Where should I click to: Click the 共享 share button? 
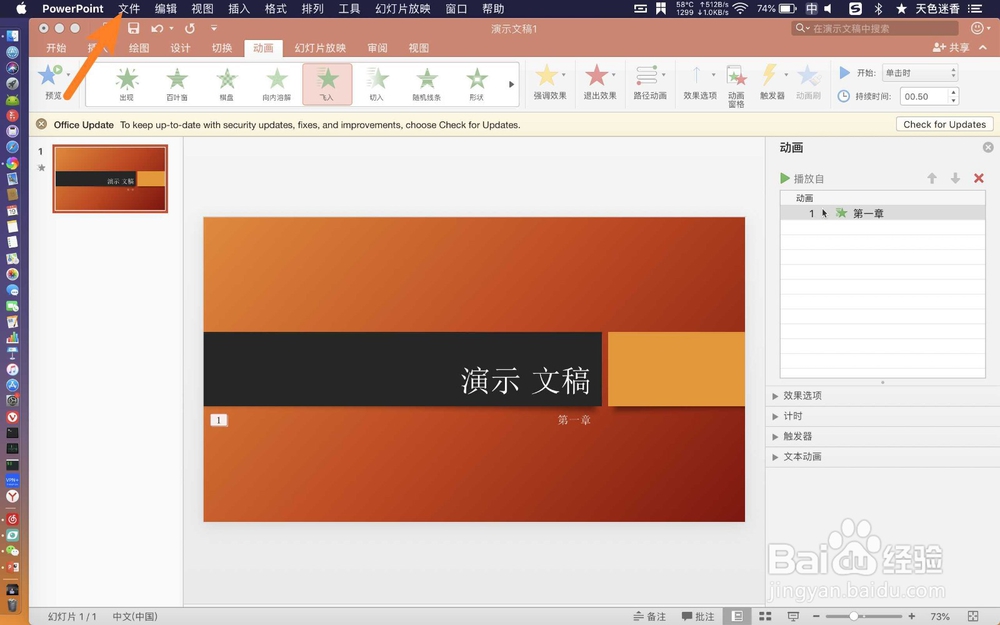[x=951, y=48]
